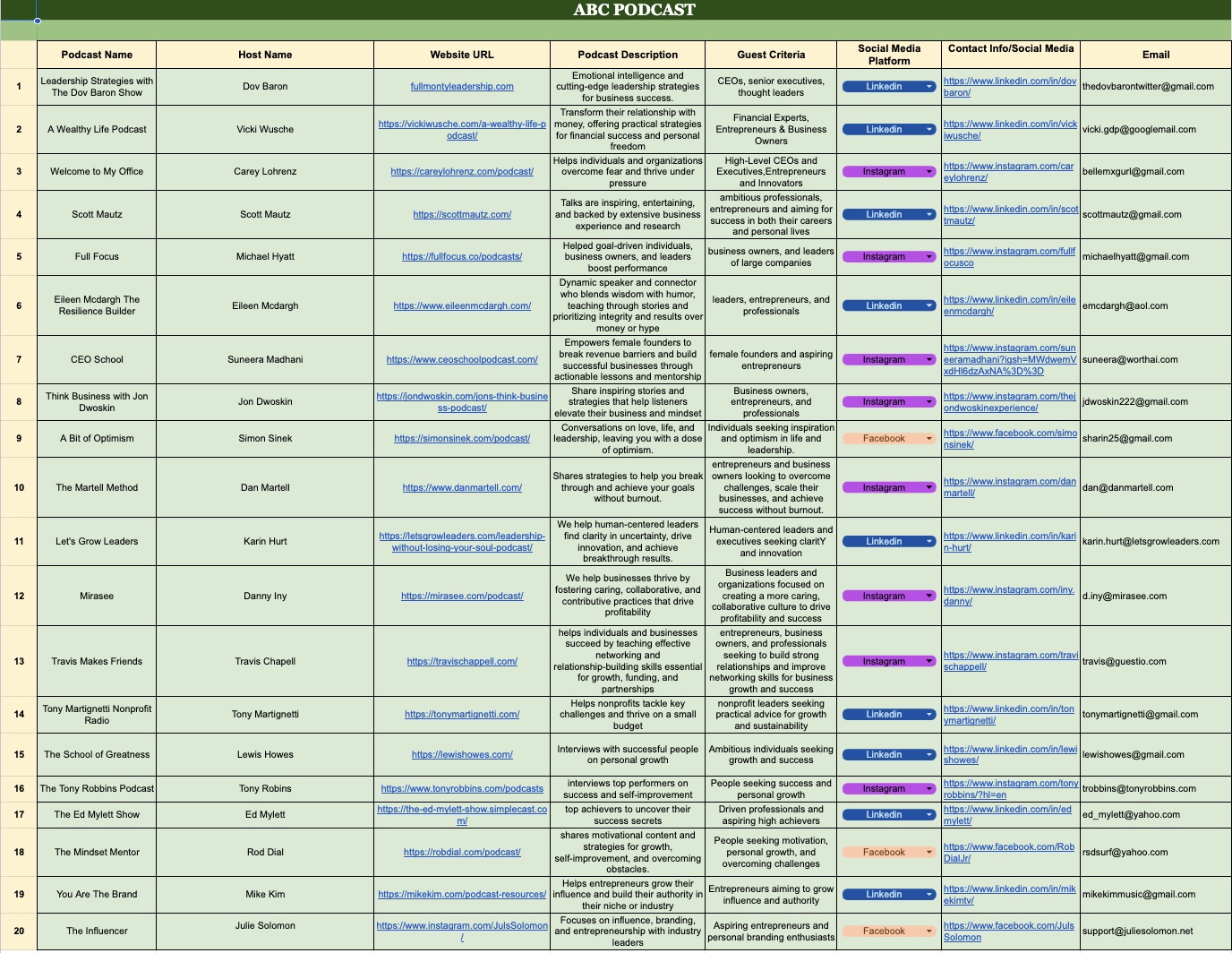1232x953 pixels.
Task: Open Dov Baron's LinkedIn profile link
Action: coord(1010,87)
